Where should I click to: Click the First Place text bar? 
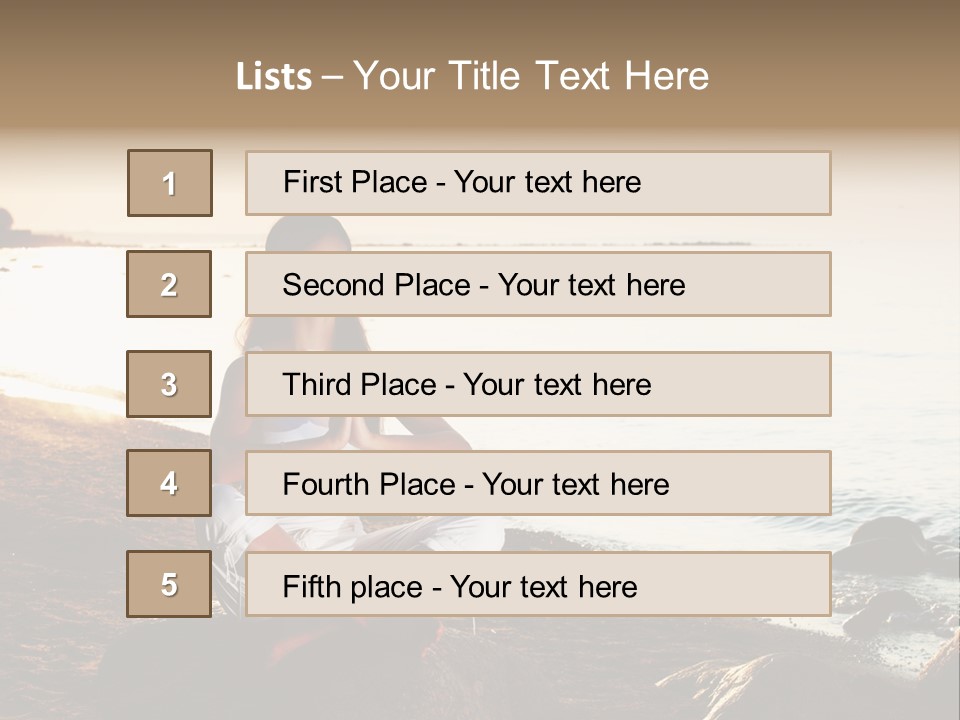click(538, 183)
